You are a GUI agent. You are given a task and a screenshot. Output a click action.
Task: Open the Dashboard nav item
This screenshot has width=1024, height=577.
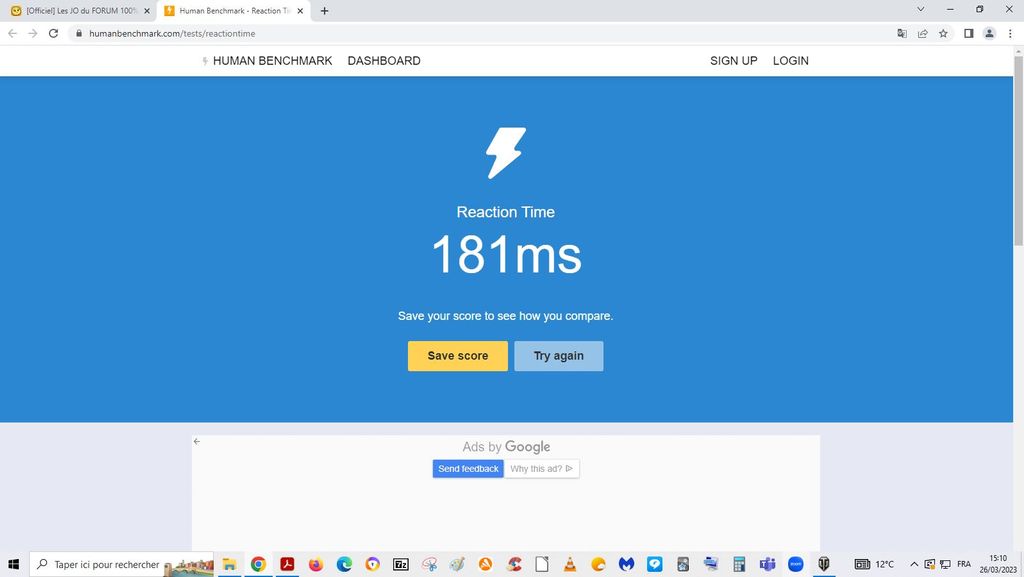(384, 61)
